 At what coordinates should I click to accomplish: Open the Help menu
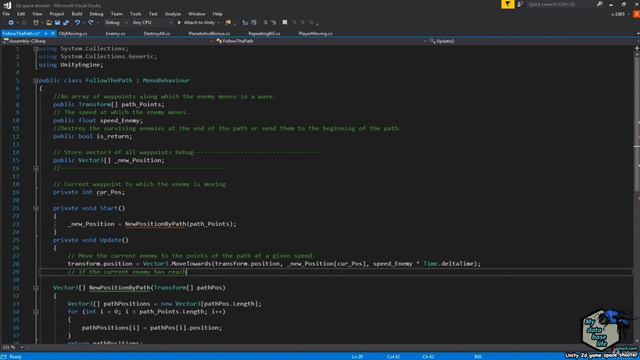click(x=218, y=14)
